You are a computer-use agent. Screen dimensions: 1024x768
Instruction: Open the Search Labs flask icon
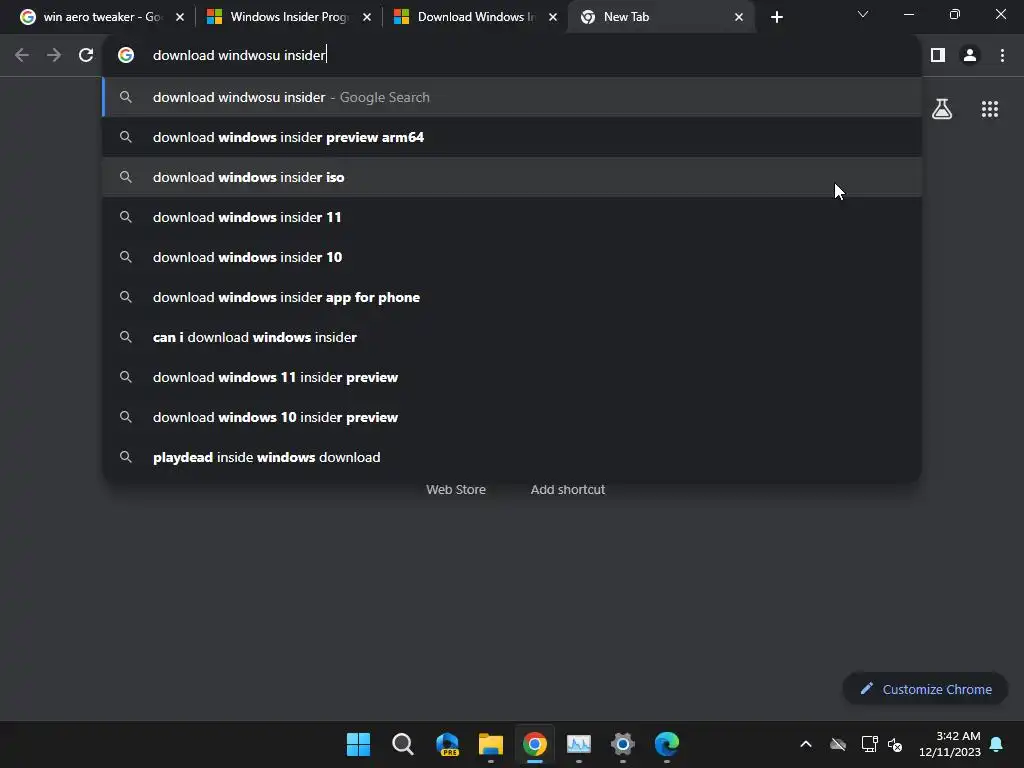pyautogui.click(x=942, y=109)
